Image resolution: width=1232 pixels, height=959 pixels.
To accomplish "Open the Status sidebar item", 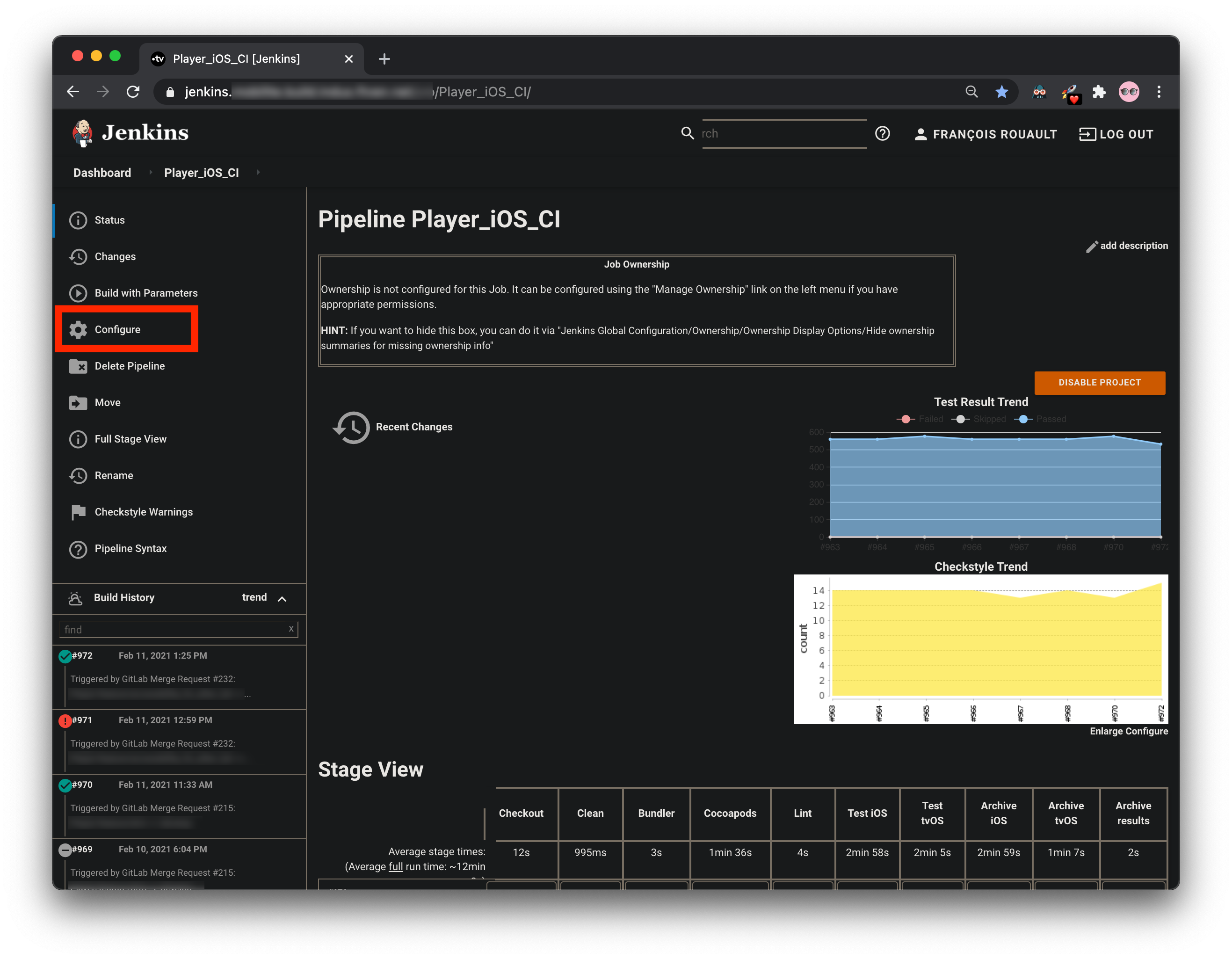I will (x=109, y=220).
